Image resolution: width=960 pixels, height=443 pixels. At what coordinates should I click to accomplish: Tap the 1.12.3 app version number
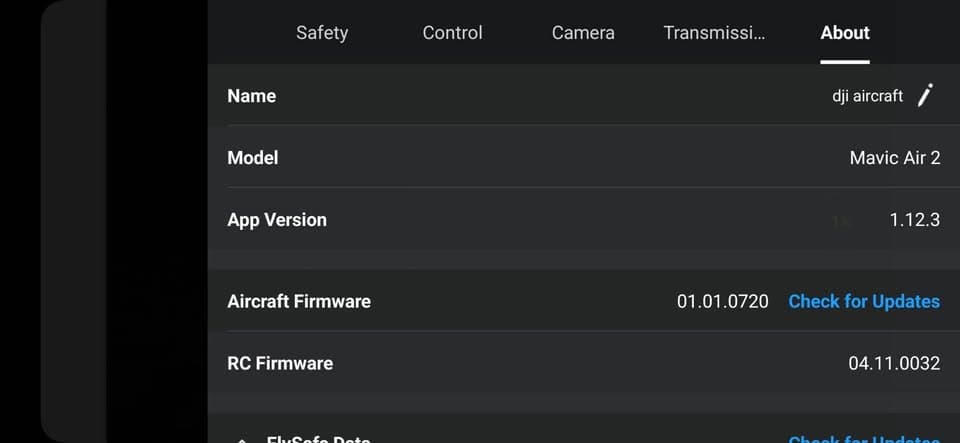coord(915,220)
